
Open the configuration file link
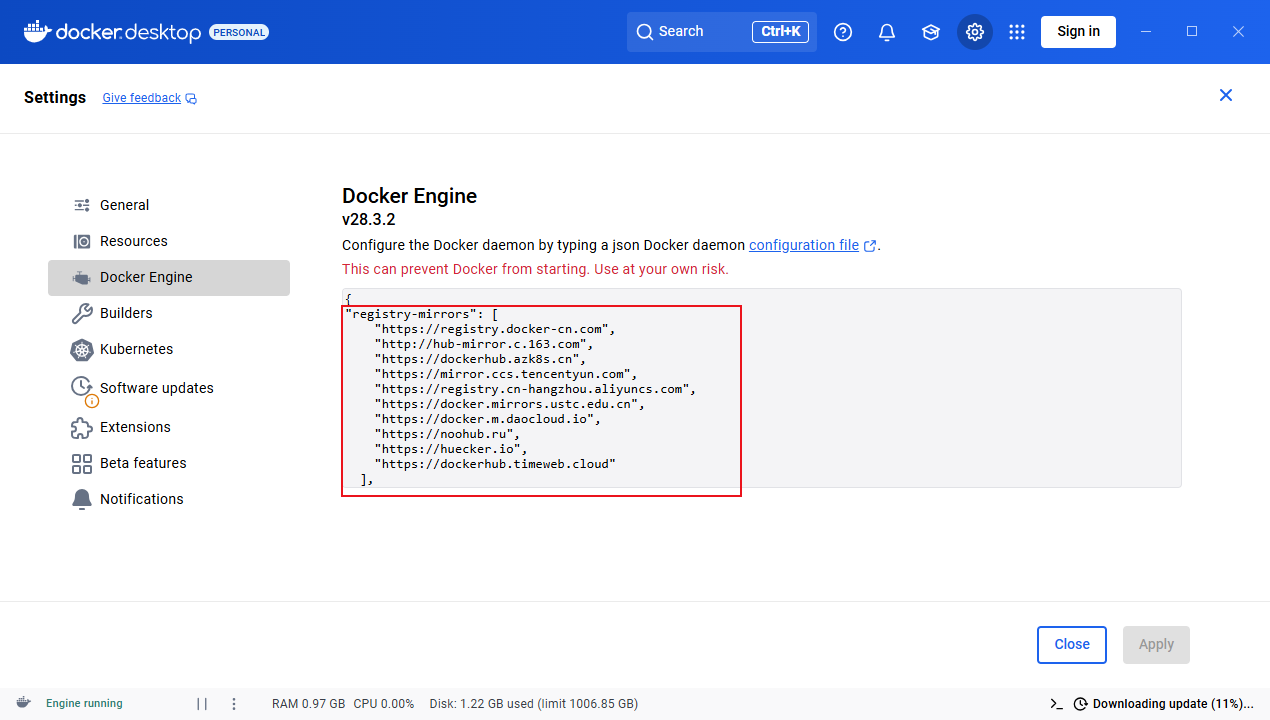pyautogui.click(x=804, y=245)
